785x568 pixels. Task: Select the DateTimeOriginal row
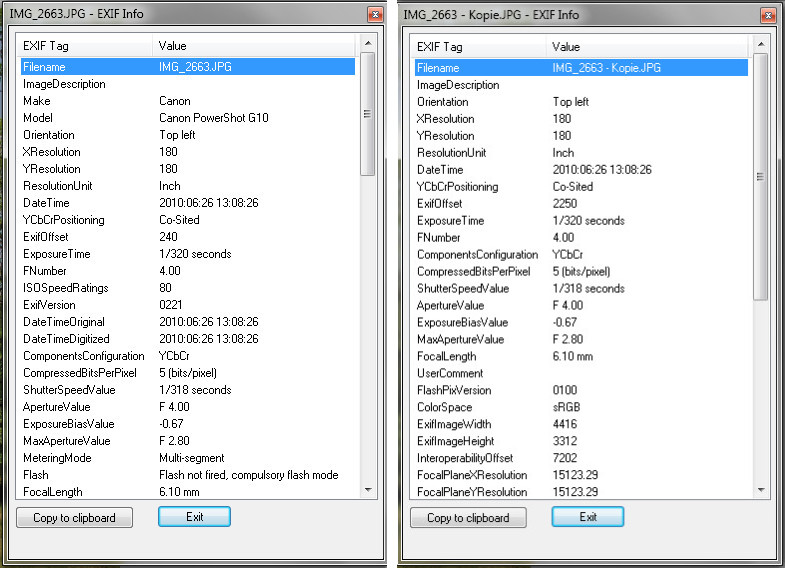tap(188, 322)
